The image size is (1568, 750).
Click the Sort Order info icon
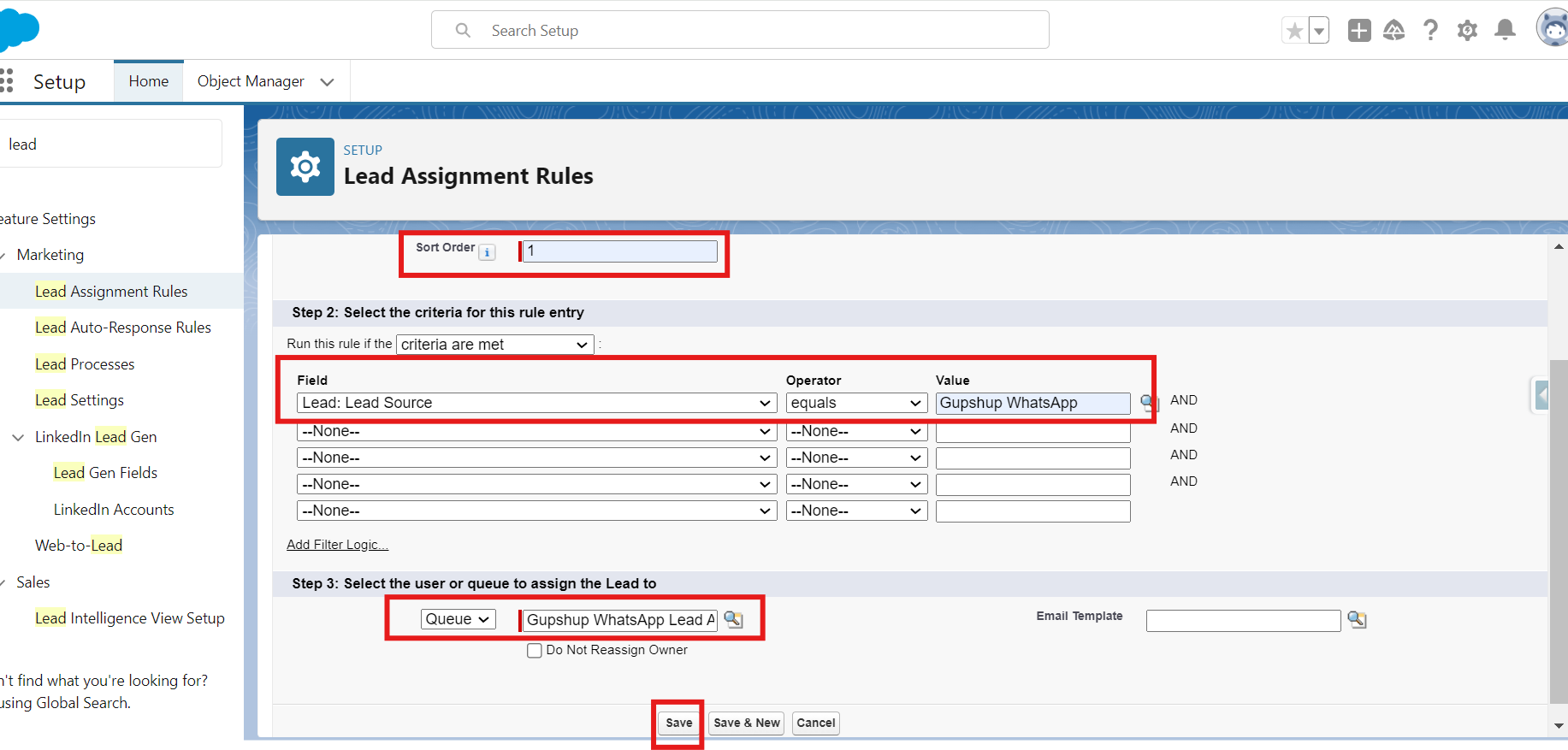pyautogui.click(x=488, y=252)
